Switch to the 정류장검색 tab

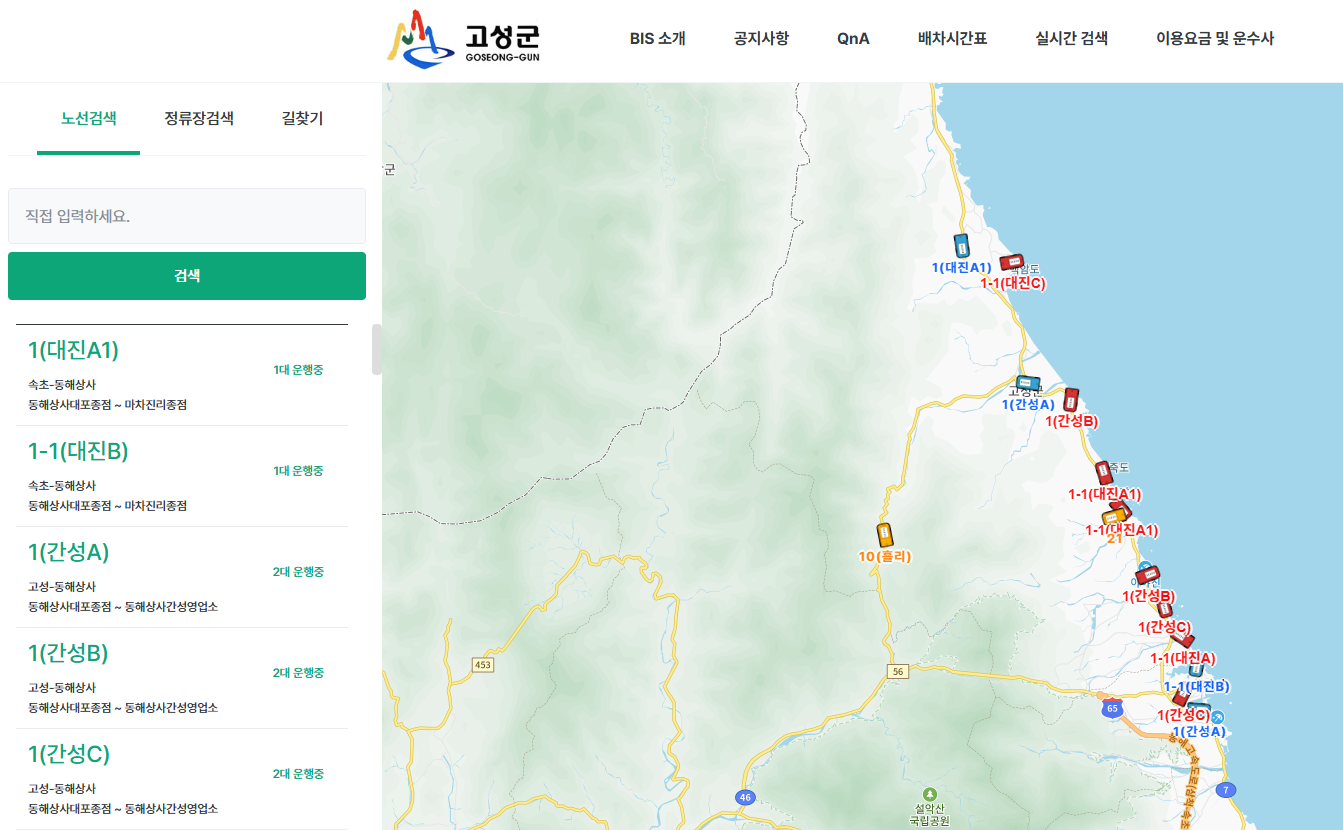coord(199,119)
